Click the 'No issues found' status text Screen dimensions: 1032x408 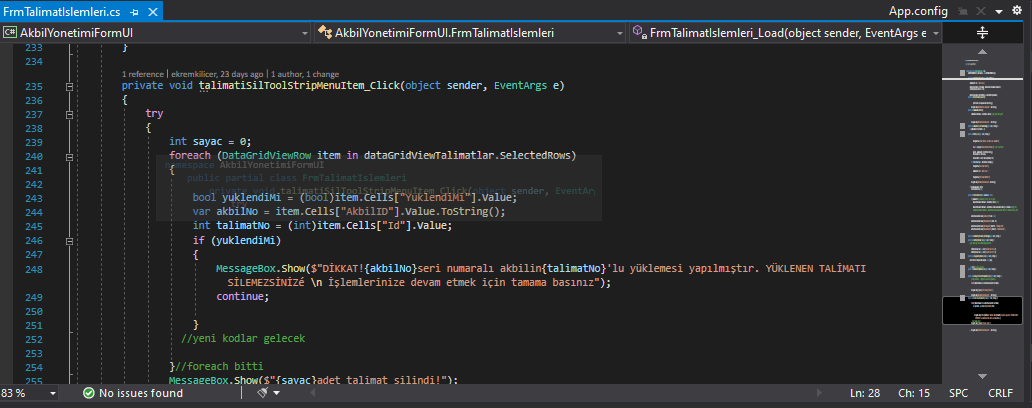[x=140, y=393]
